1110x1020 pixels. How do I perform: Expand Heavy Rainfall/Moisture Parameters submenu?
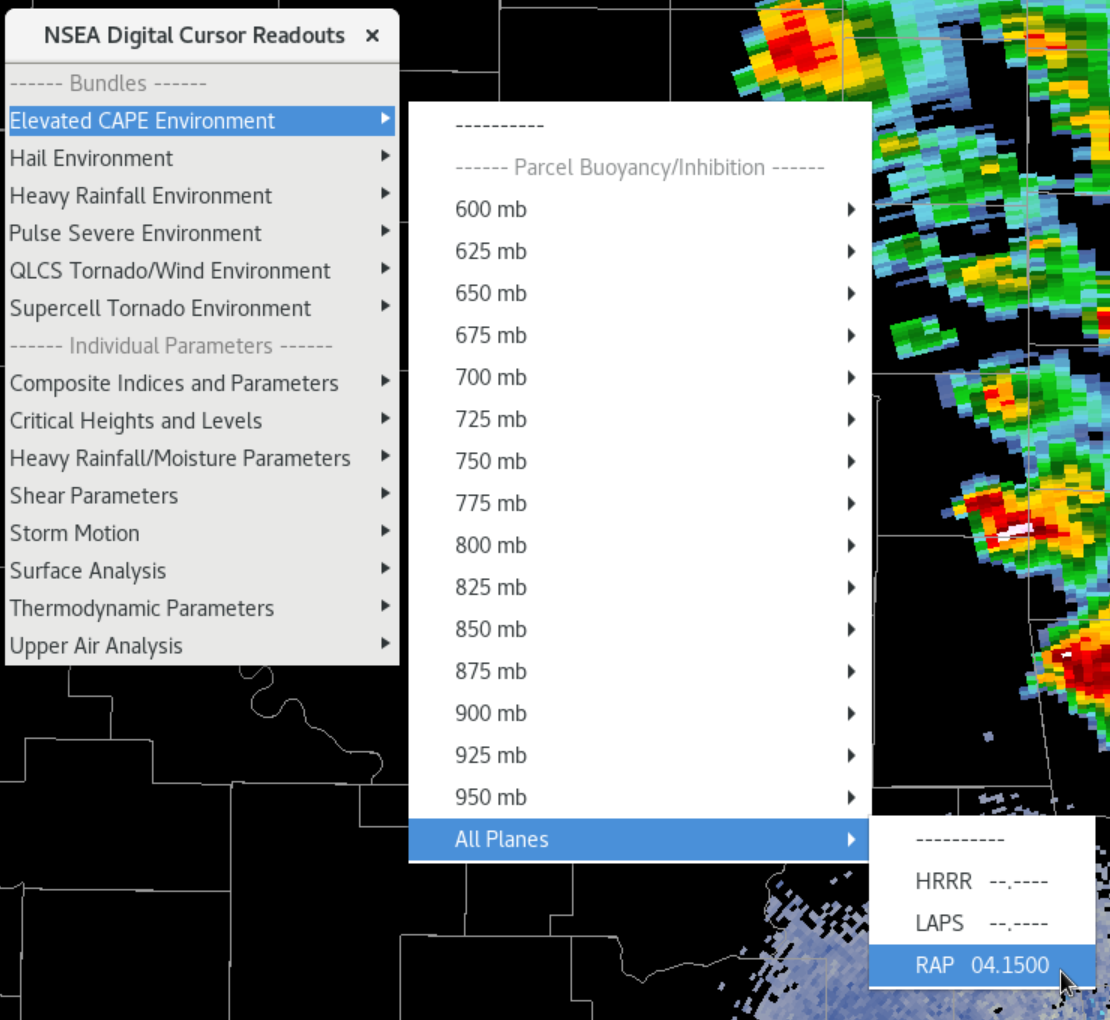pos(202,458)
